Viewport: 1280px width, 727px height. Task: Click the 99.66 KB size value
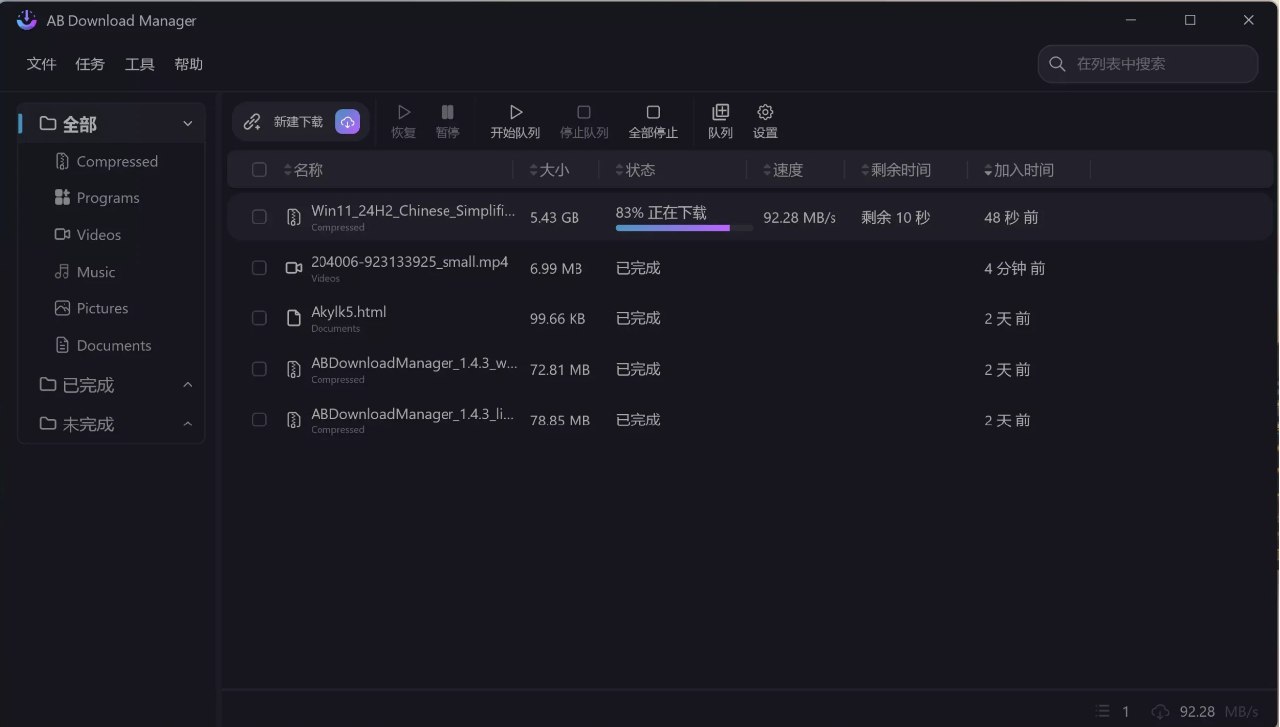click(x=557, y=318)
